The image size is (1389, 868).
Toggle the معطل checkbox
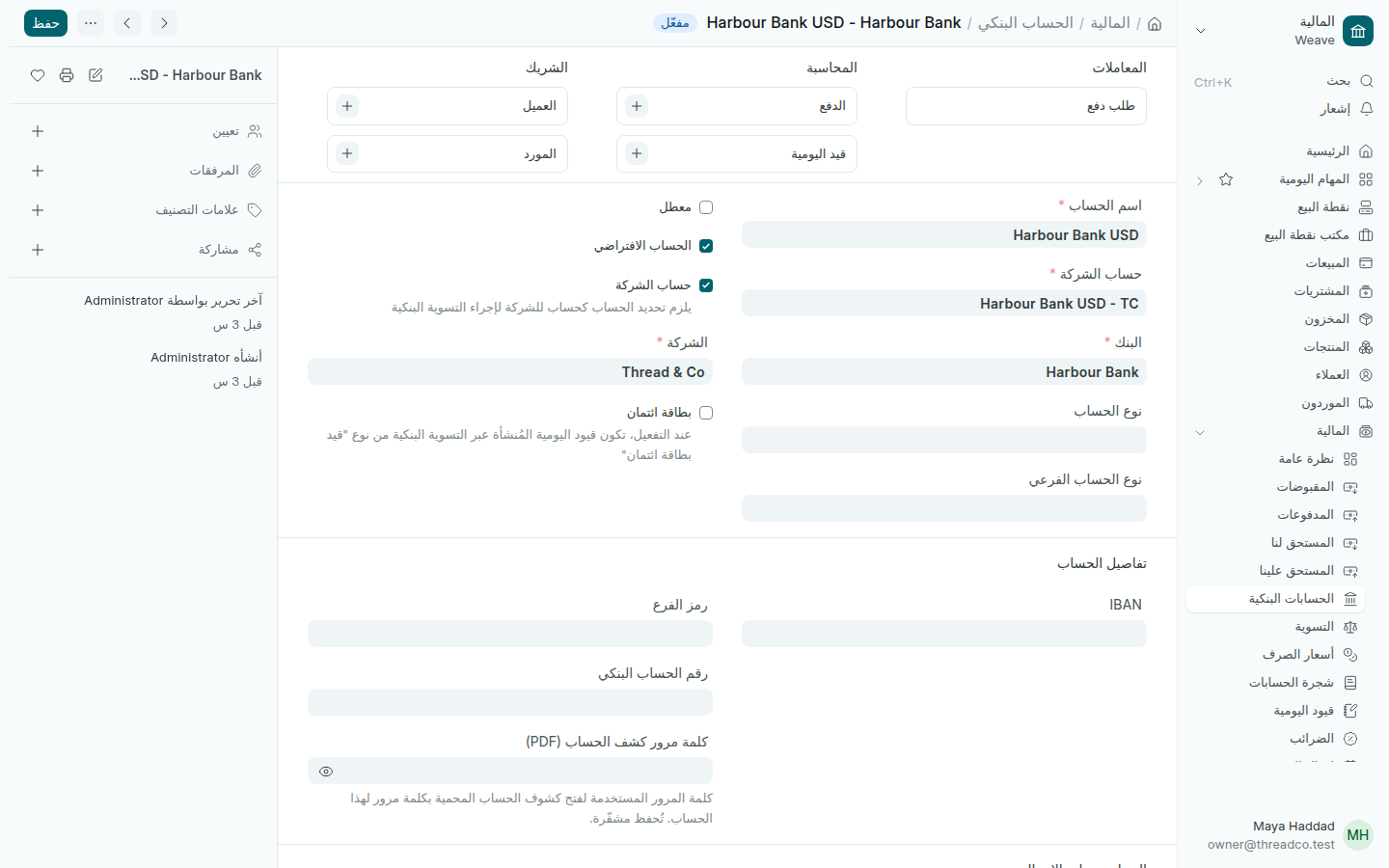tap(706, 207)
